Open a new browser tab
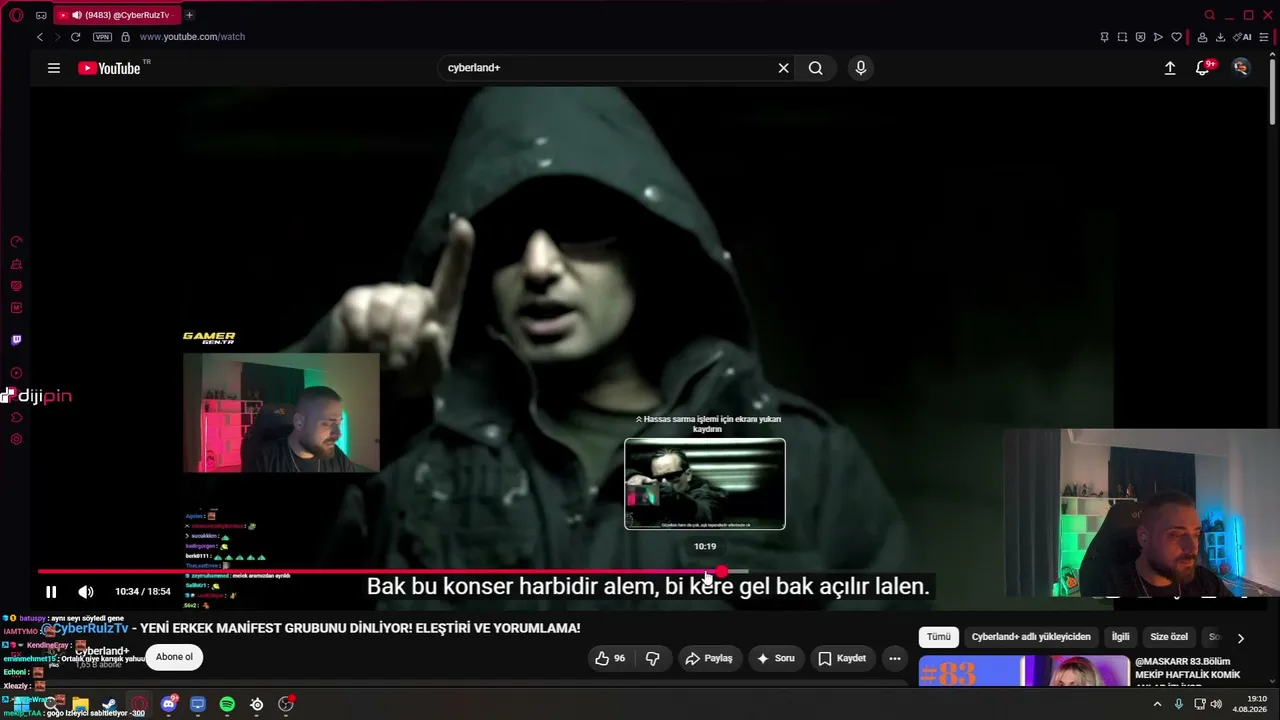 coord(189,15)
